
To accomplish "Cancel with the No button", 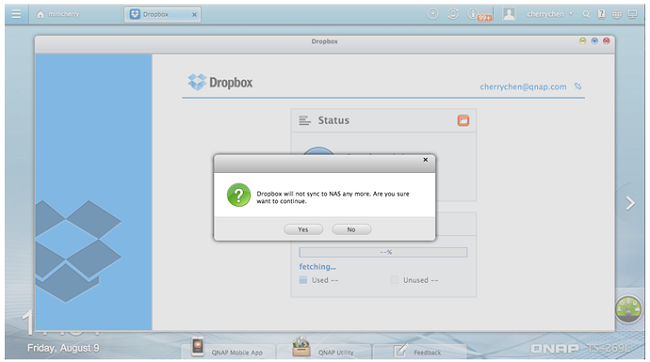I will (x=351, y=229).
